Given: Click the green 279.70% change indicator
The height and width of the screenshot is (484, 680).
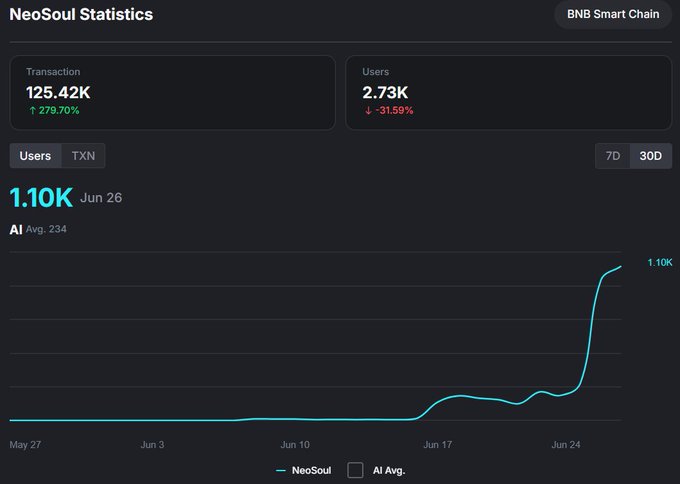Looking at the screenshot, I should tap(54, 110).
